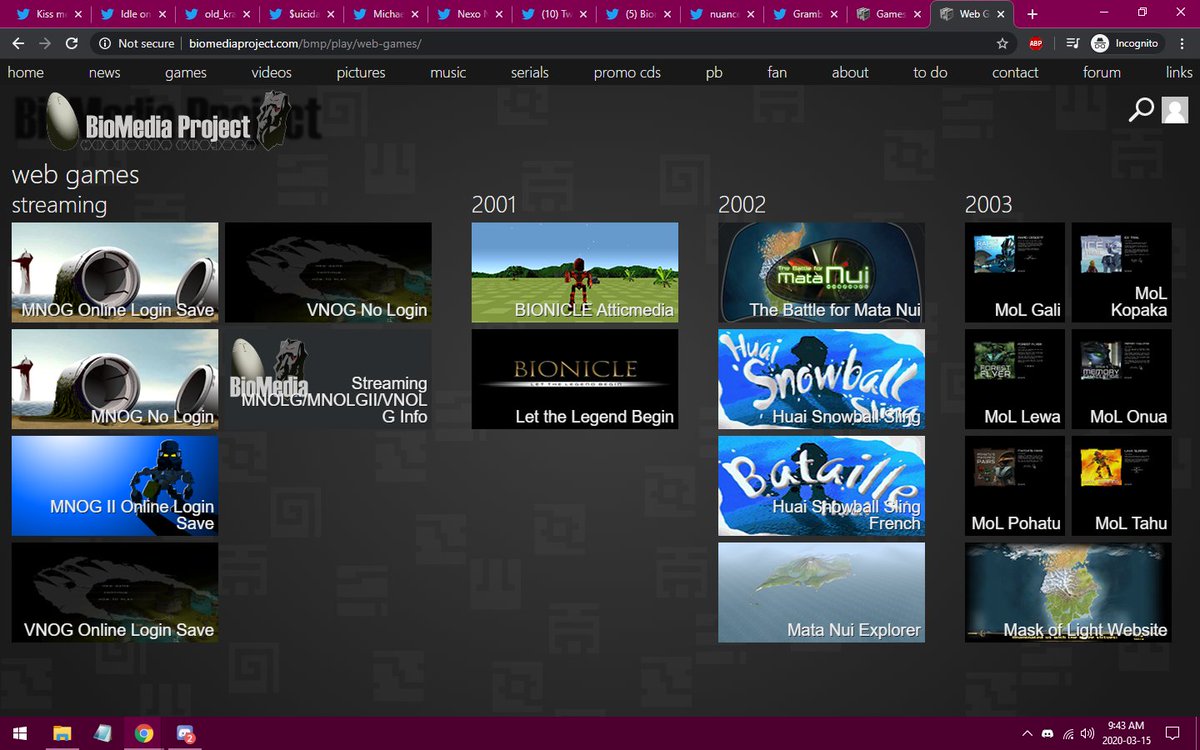Open the to do page
The width and height of the screenshot is (1200, 750).
click(x=930, y=72)
